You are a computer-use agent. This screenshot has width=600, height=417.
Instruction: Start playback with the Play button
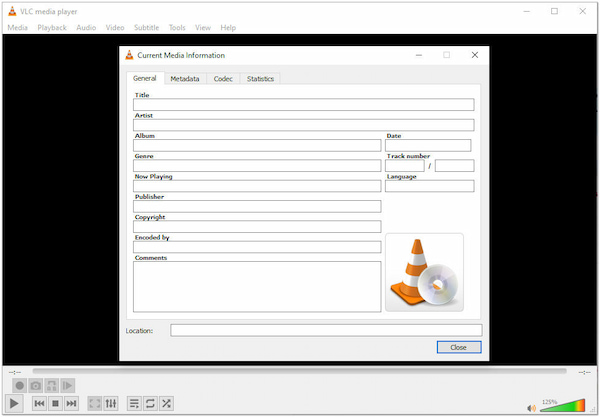point(14,403)
